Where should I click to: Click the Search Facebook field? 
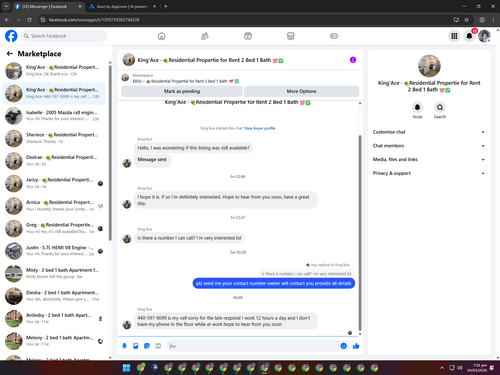pos(64,36)
